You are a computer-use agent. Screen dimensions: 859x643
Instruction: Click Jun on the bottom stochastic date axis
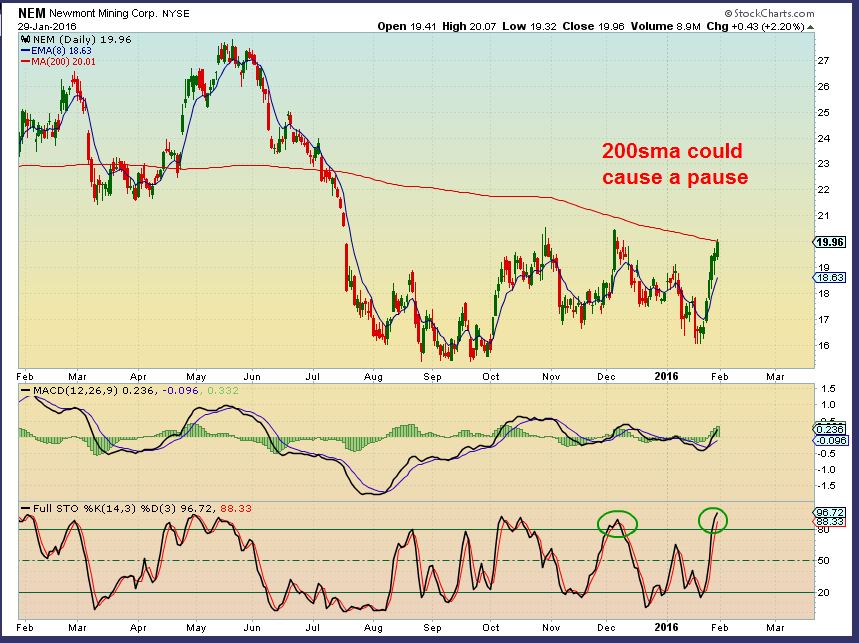pos(252,628)
